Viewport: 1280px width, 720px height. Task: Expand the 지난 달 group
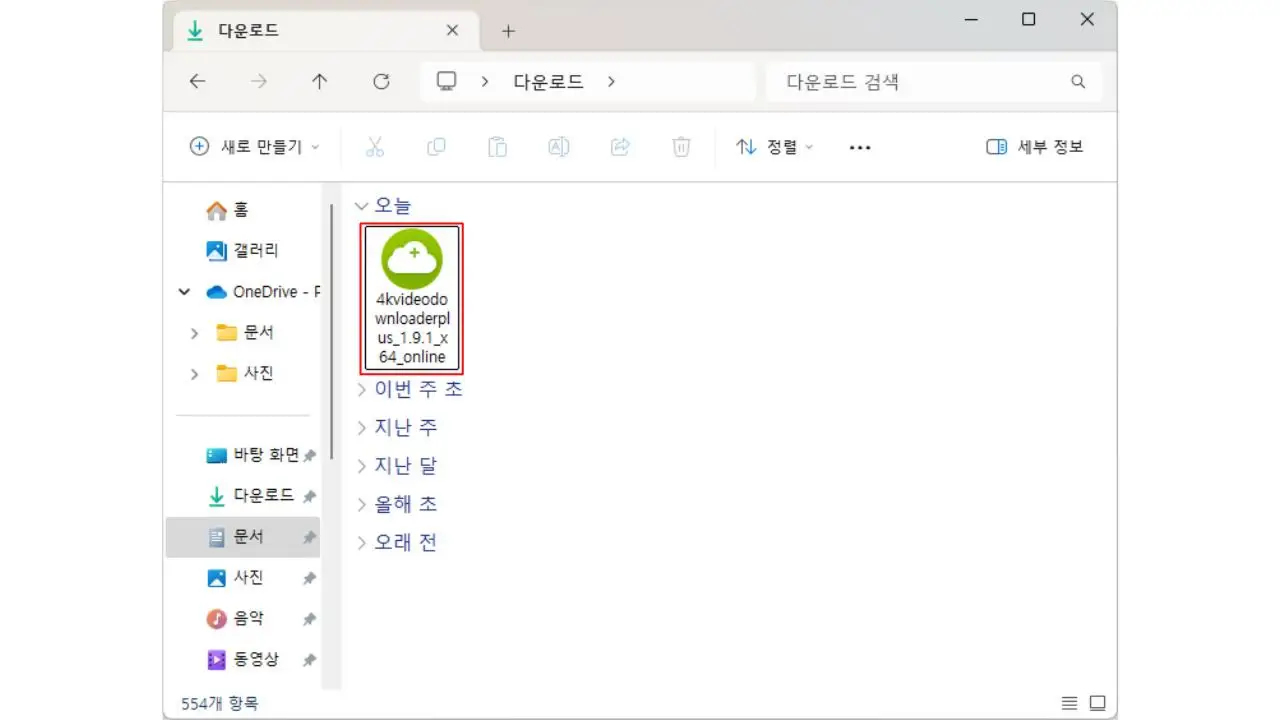[362, 466]
